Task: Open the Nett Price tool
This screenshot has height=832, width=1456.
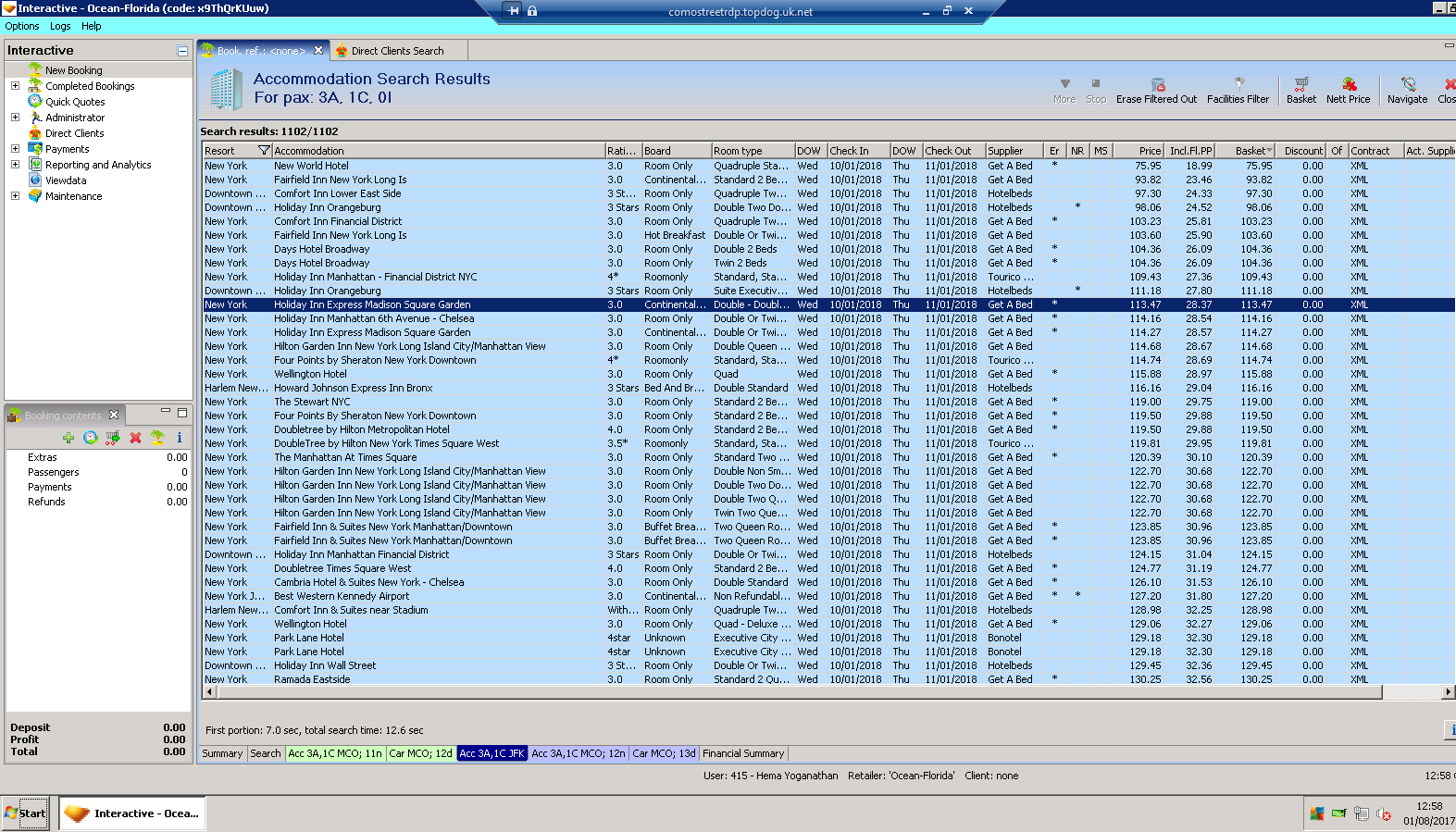Action: (1348, 84)
